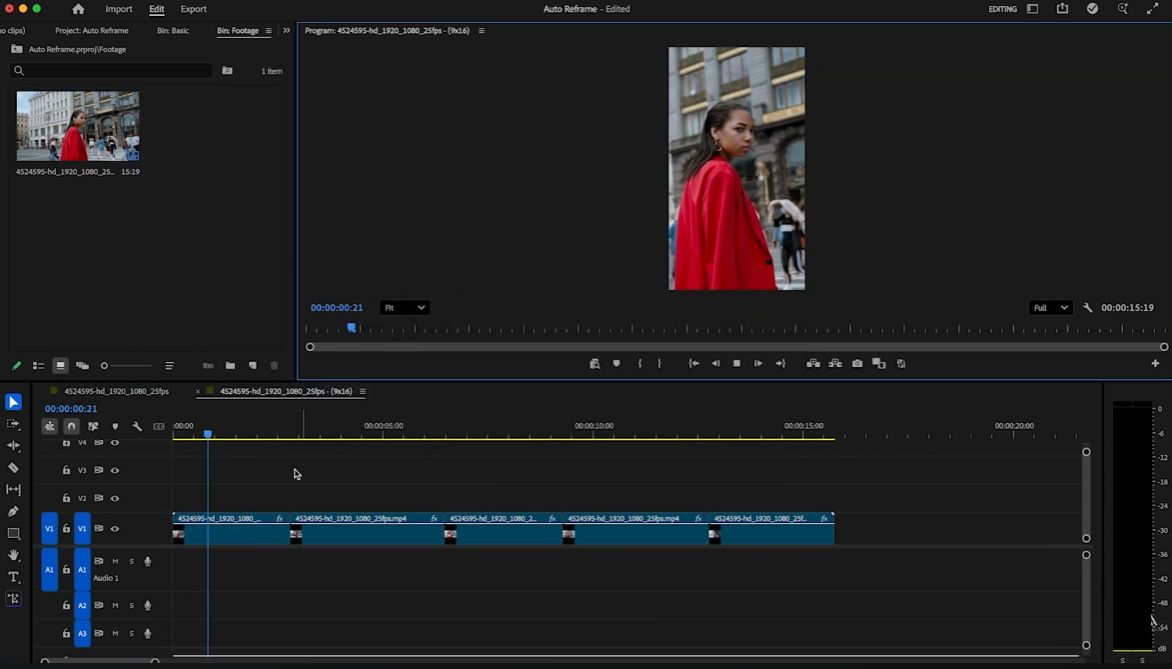Select the Pen tool in toolbar
The height and width of the screenshot is (669, 1172).
coord(13,511)
